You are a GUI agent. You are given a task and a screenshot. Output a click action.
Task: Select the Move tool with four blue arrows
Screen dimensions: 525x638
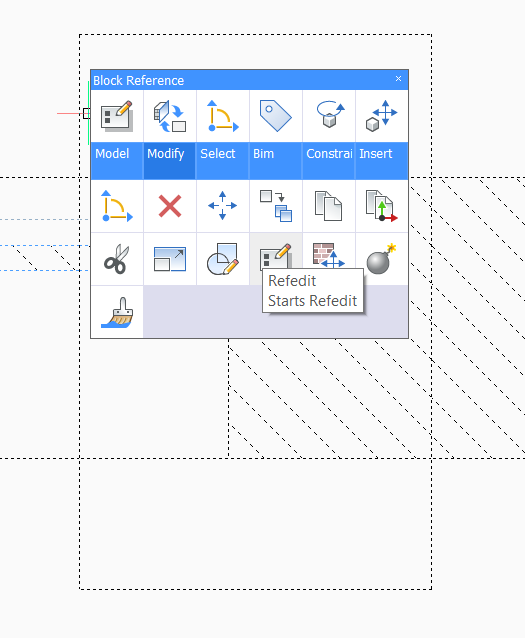(223, 206)
